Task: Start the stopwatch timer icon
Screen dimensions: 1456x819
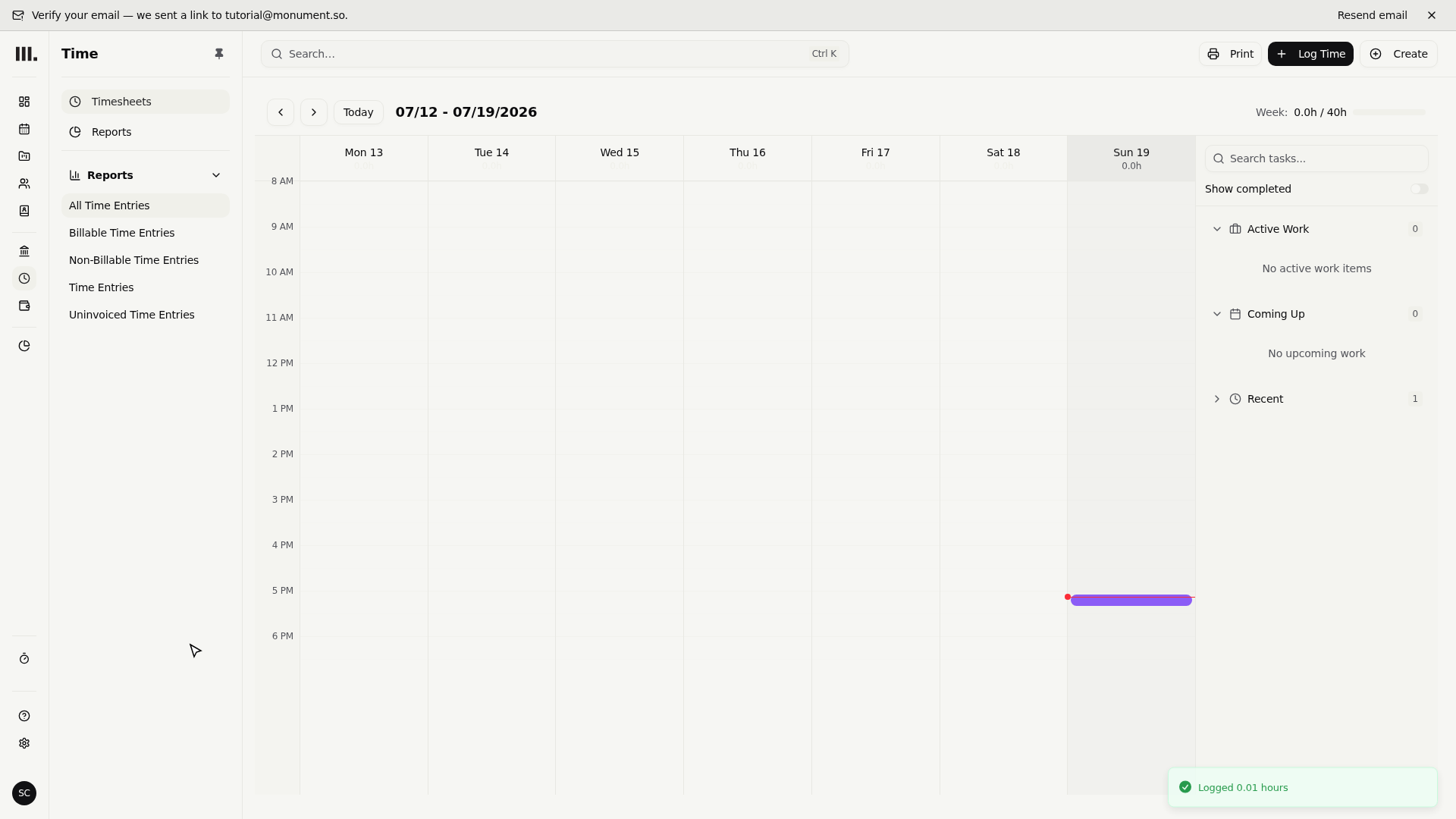Action: click(x=24, y=659)
